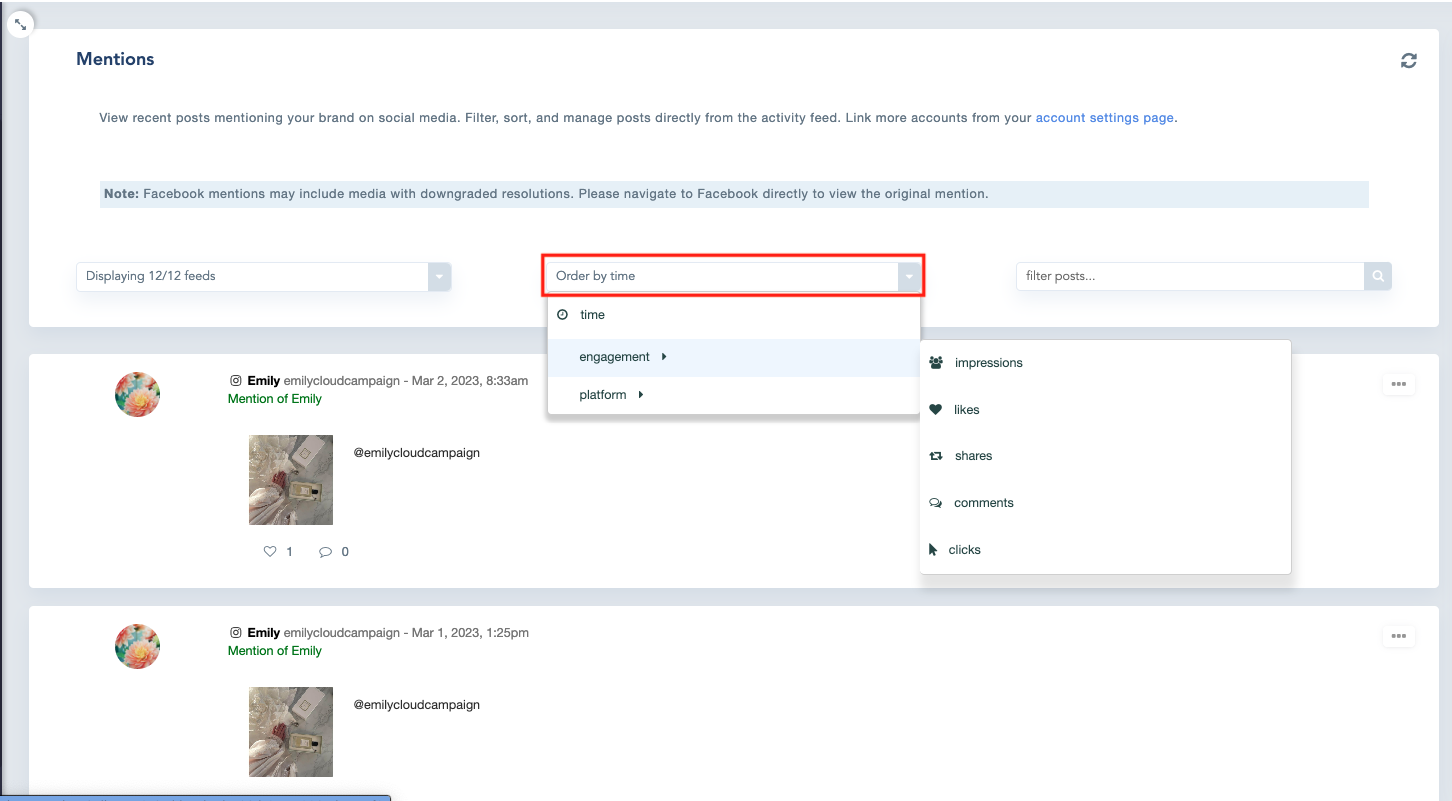Screen dimensions: 1452x801
Task: Click @emilycloudcampaign text in Mar 2 post
Action: pyautogui.click(x=417, y=453)
